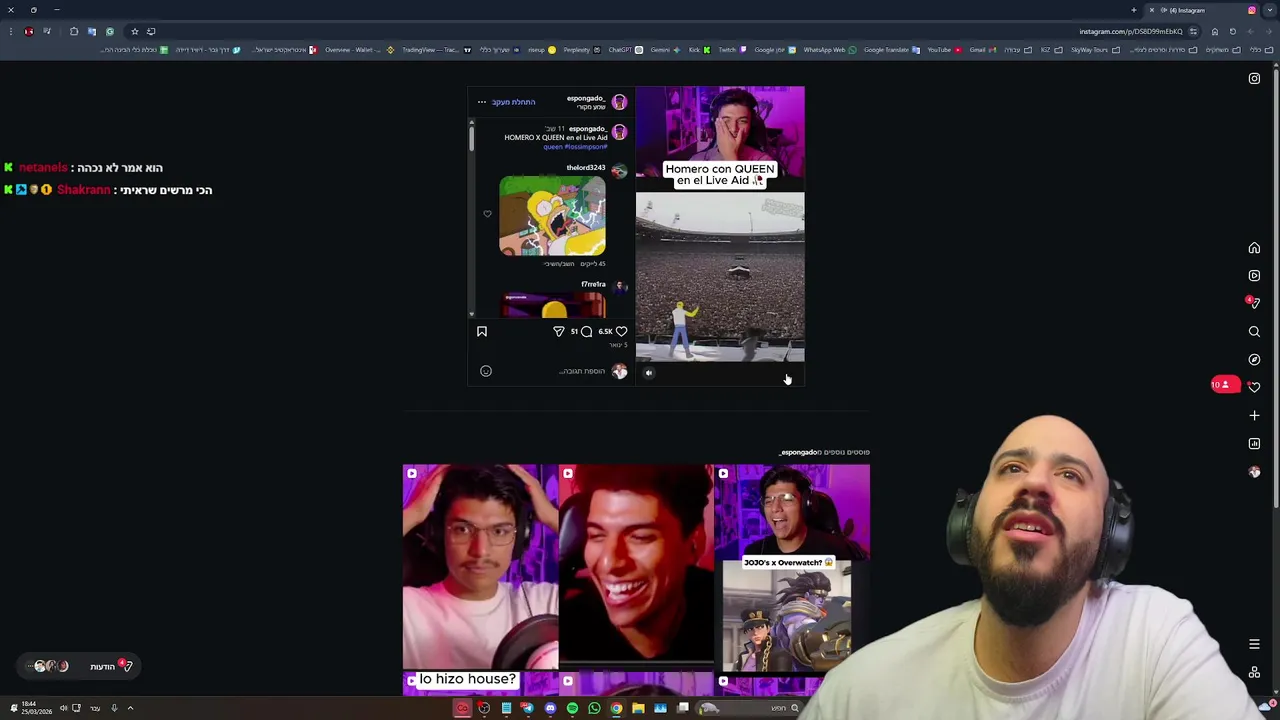The height and width of the screenshot is (720, 1280).
Task: Open the Gmail bookmark
Action: [983, 50]
